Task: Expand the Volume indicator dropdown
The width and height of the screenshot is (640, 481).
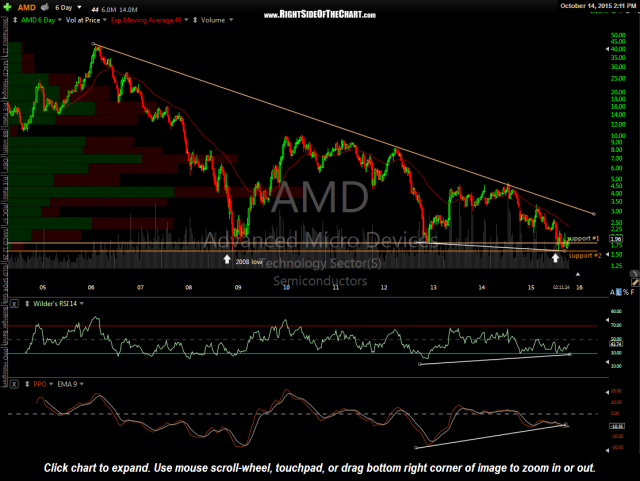Action: tap(231, 20)
